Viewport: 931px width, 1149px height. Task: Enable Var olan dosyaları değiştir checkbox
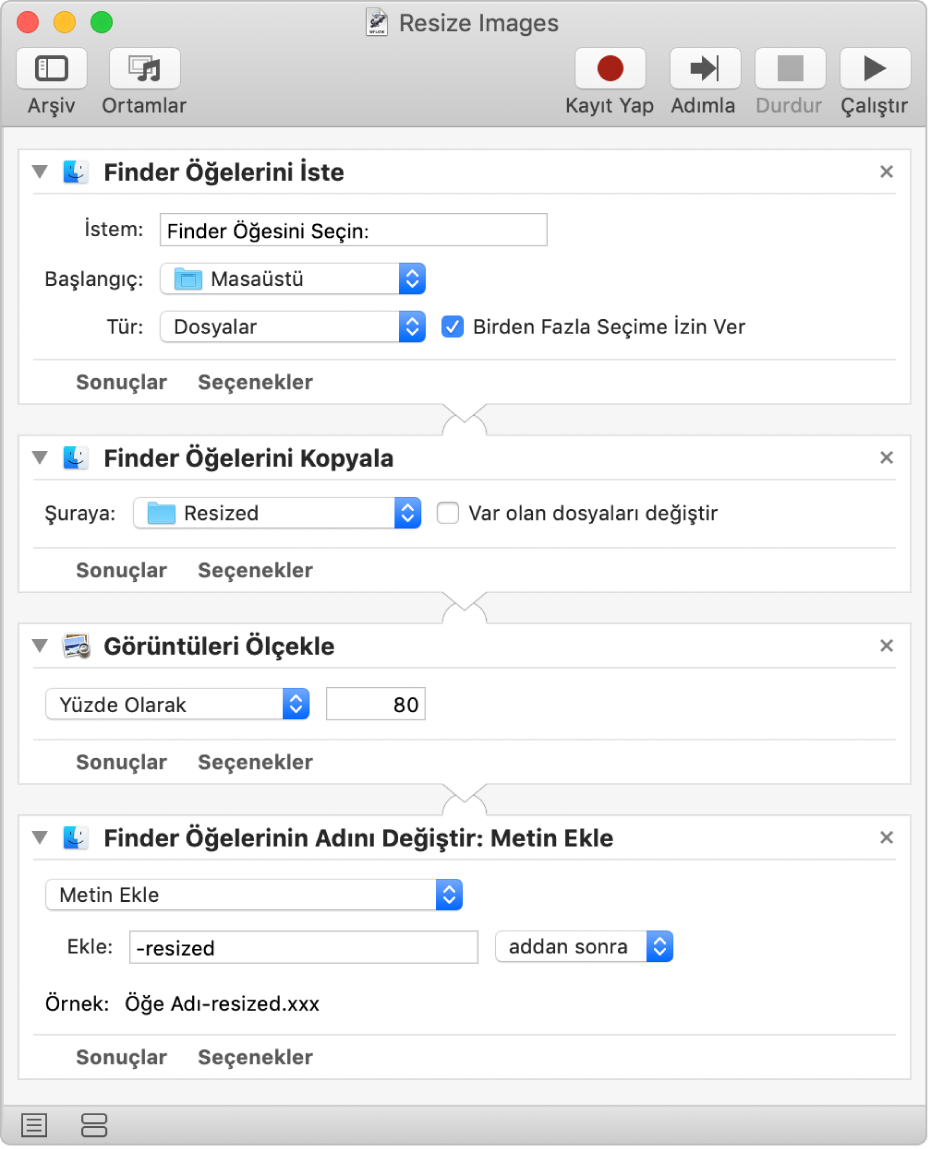[449, 514]
